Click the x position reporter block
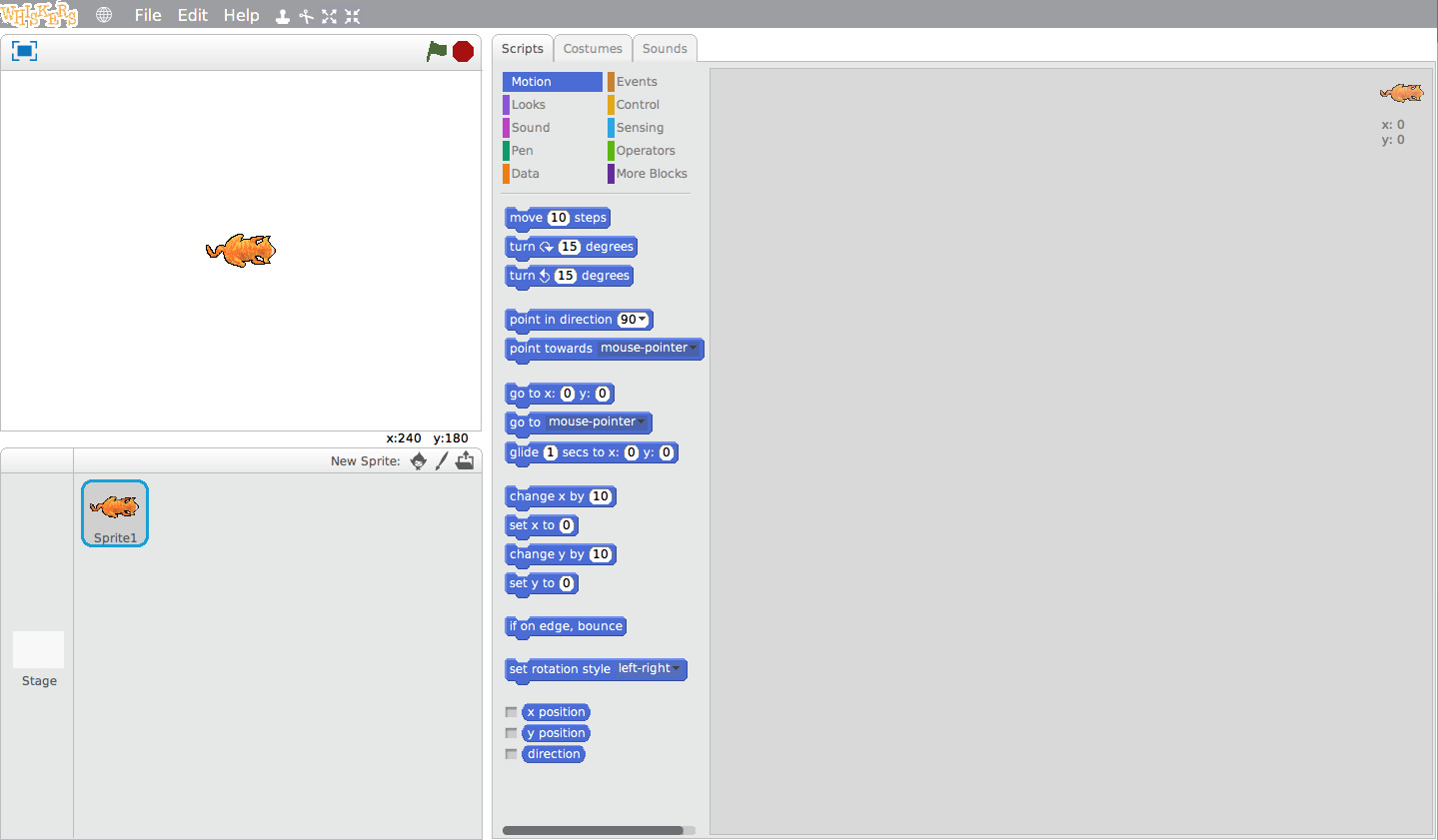1438x840 pixels. point(557,712)
